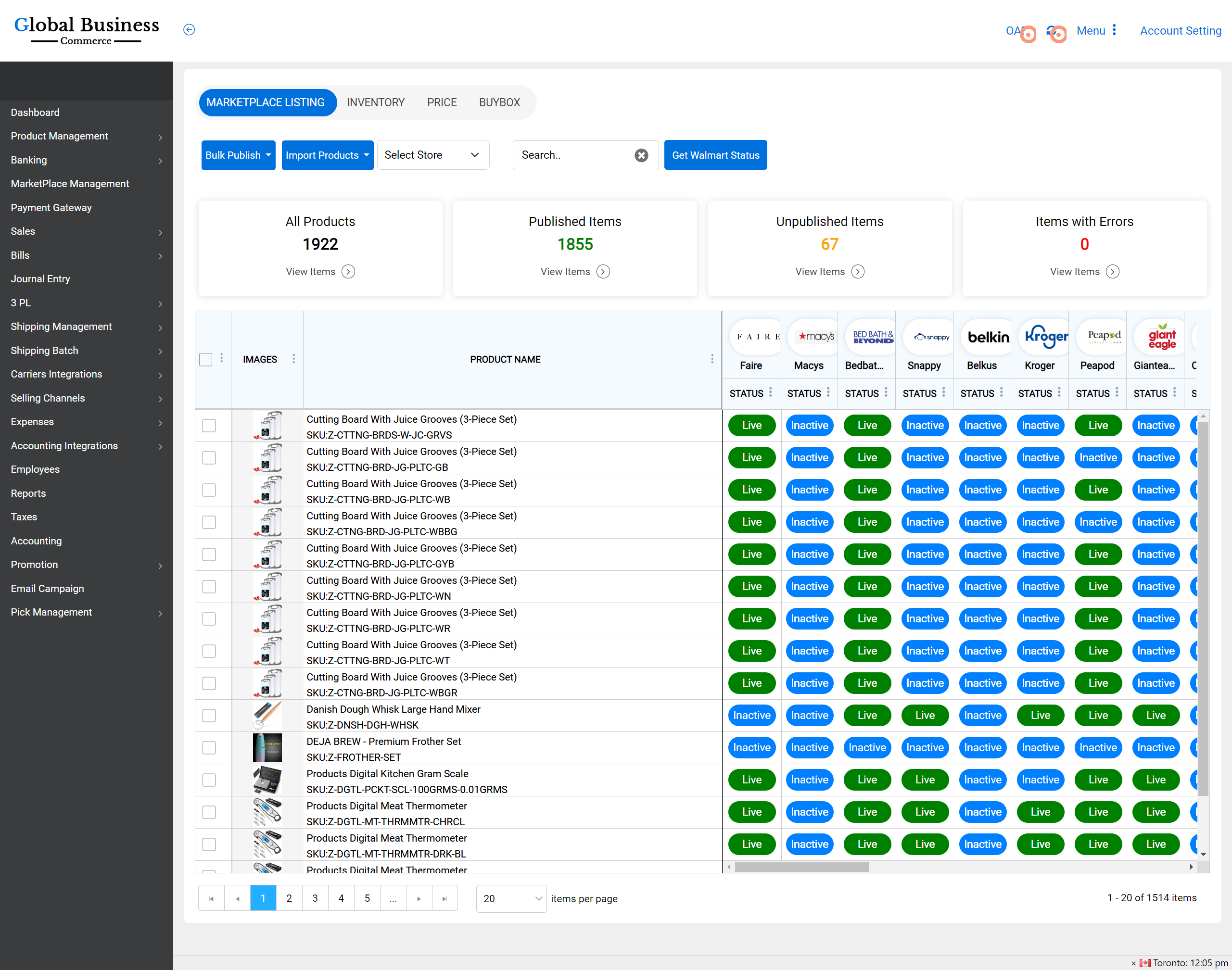Screen dimensions: 1232x970
Task: Open the items per page dropdown
Action: [x=510, y=898]
